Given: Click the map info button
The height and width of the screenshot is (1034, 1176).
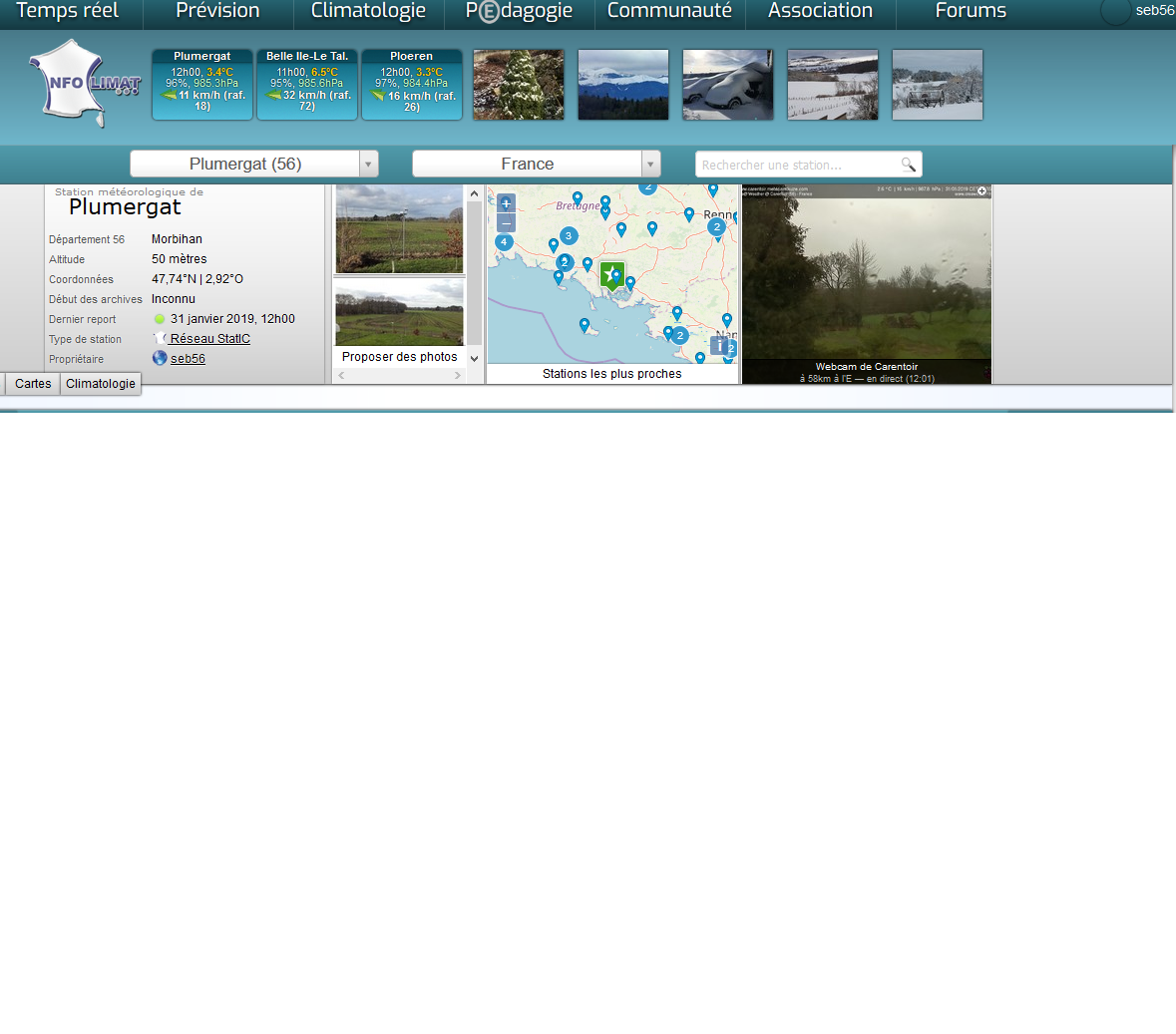Looking at the screenshot, I should pos(718,346).
